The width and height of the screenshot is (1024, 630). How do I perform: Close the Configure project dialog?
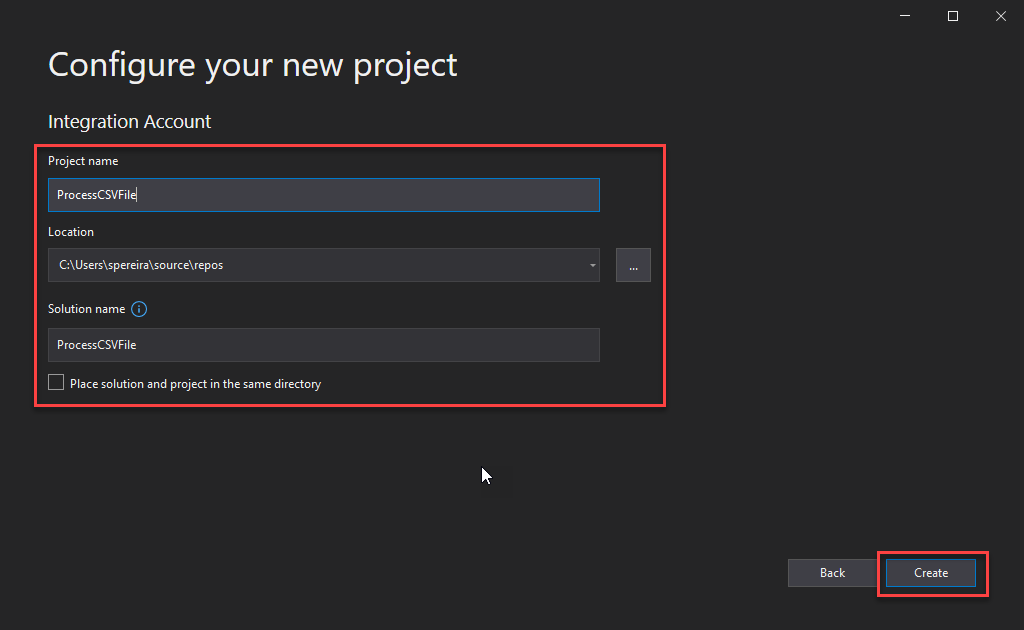1000,16
